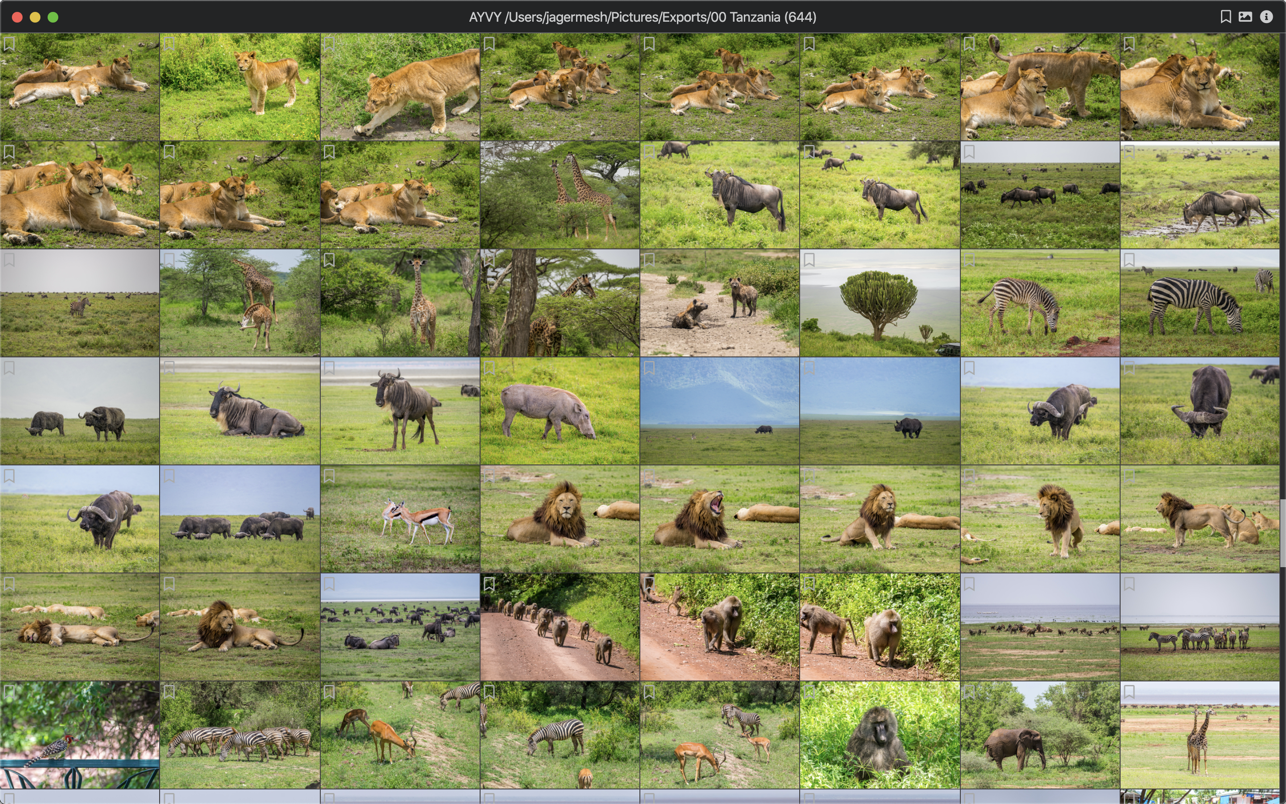Toggle the bookmarks filter in title bar

[x=1225, y=17]
